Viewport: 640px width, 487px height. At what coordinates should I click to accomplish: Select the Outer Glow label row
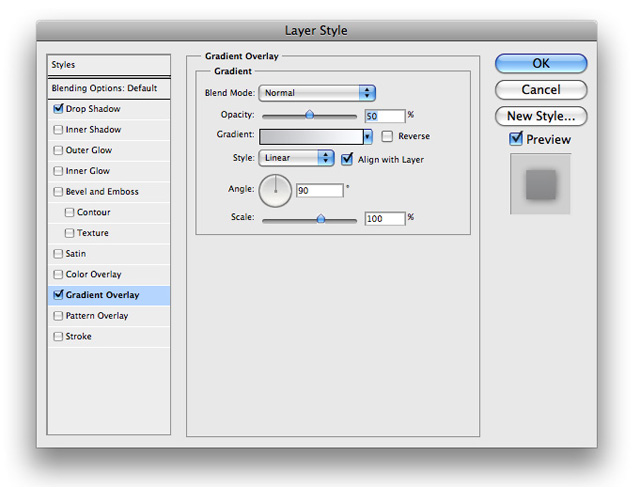(x=109, y=151)
